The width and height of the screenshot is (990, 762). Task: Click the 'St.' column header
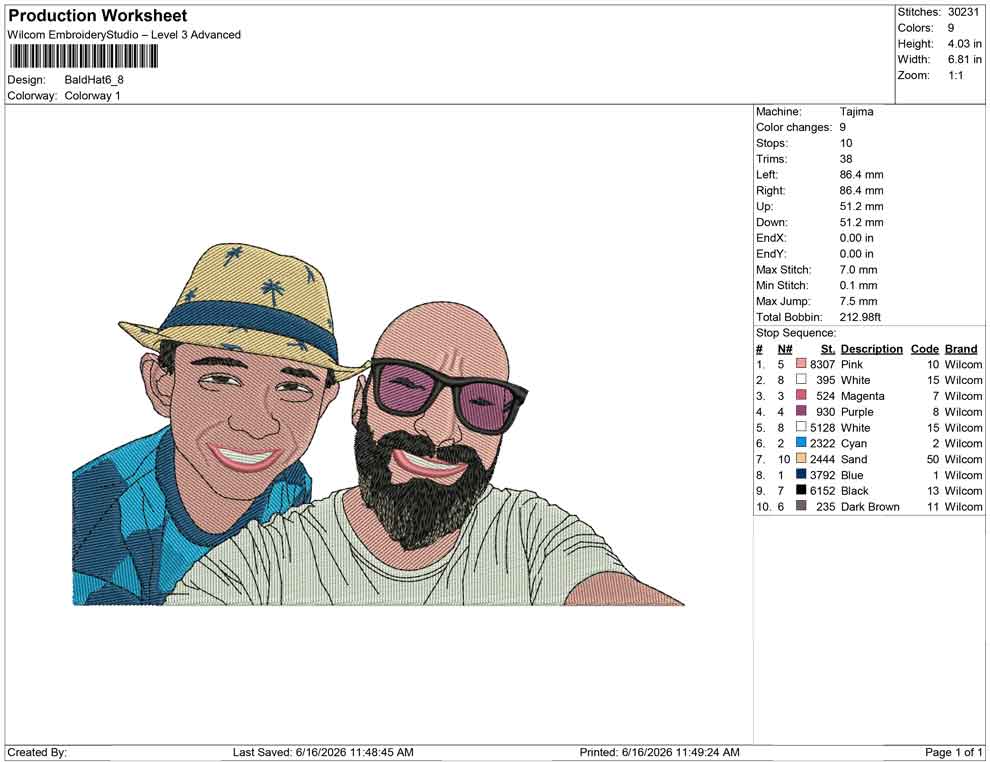(828, 349)
